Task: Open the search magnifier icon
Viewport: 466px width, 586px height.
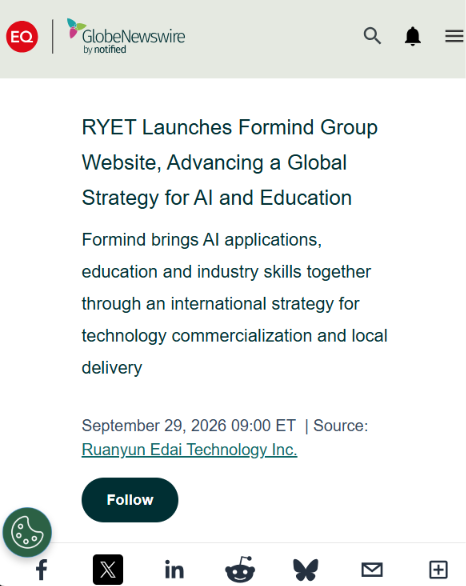Action: (x=372, y=36)
